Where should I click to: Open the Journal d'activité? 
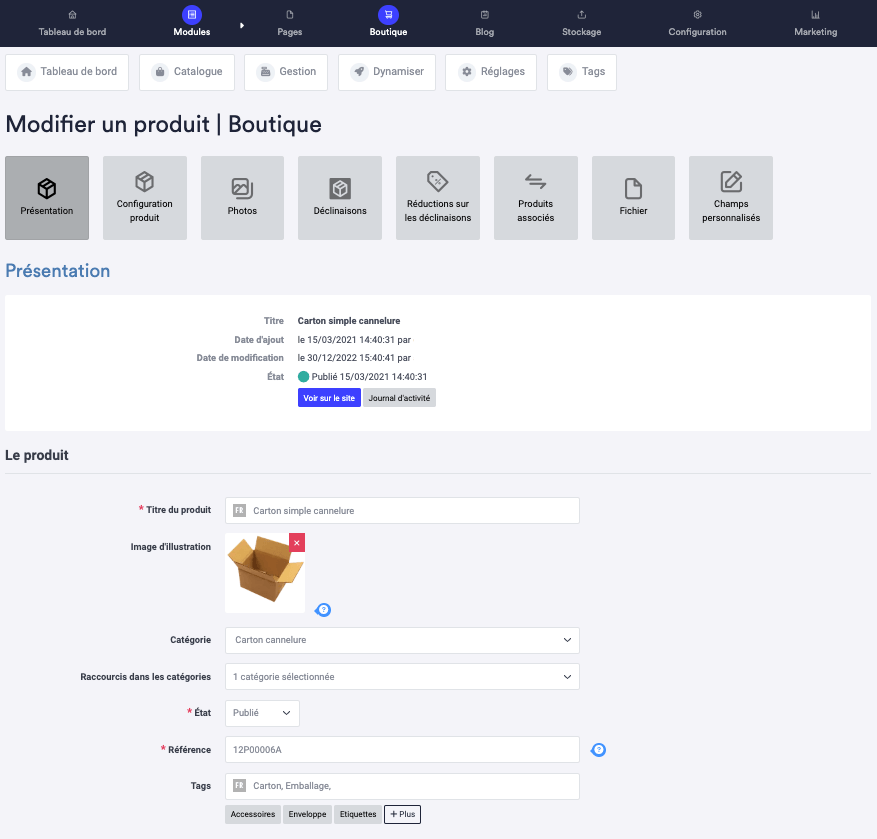coord(399,398)
